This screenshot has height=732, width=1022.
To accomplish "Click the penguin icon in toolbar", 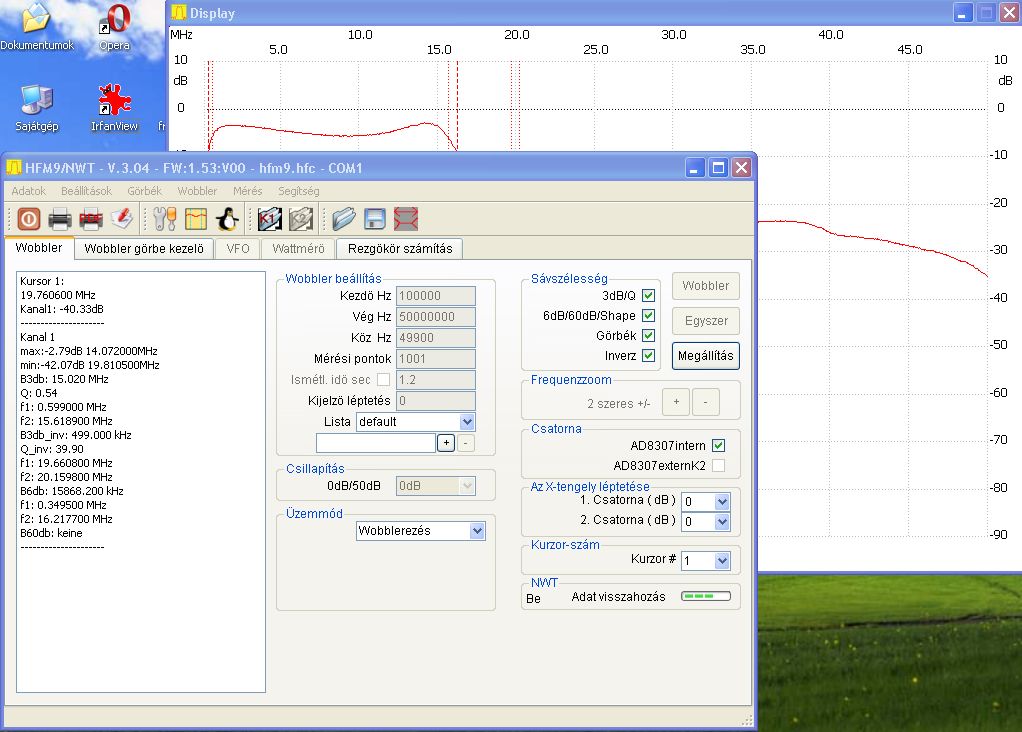I will tap(227, 218).
